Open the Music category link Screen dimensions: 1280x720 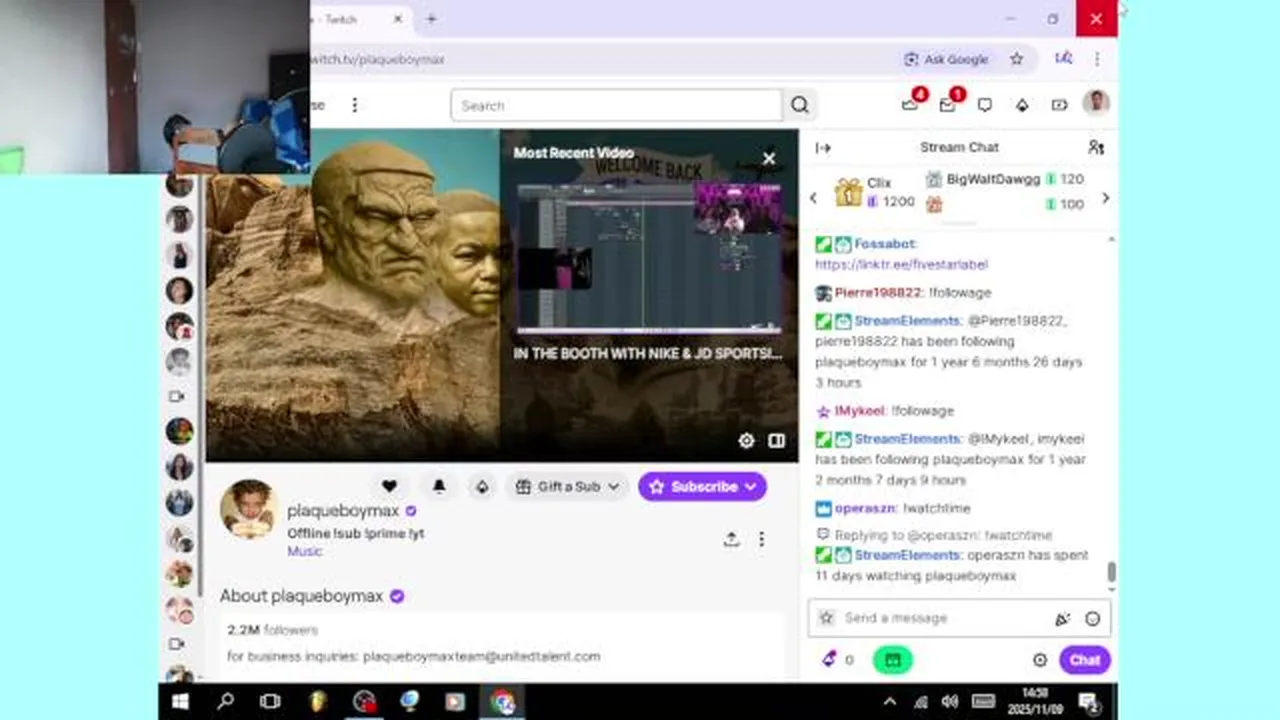pyautogui.click(x=305, y=551)
